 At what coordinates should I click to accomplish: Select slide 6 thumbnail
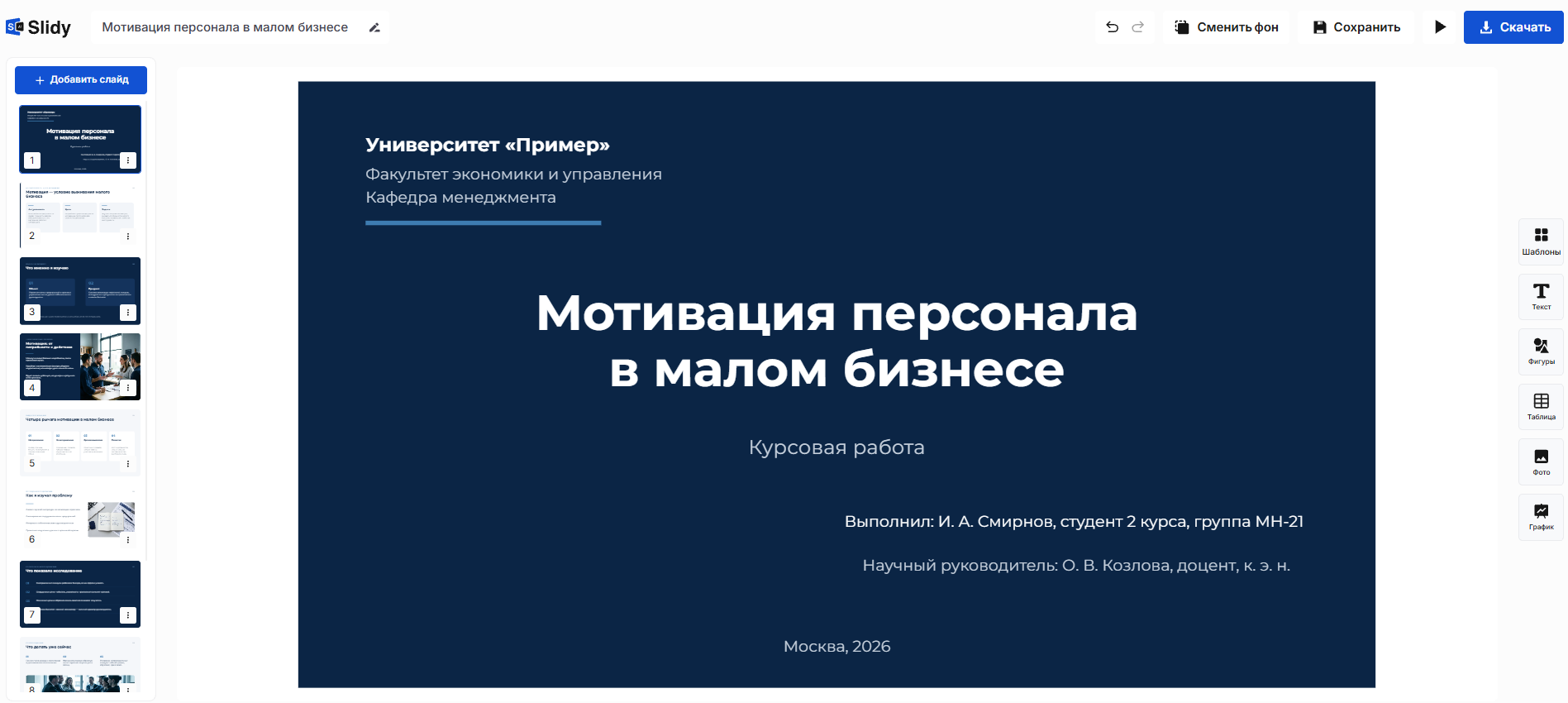[80, 519]
